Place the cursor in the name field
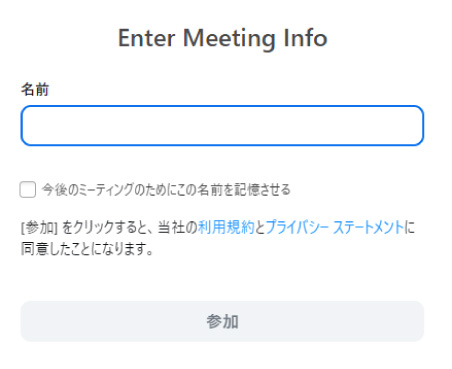The width and height of the screenshot is (452, 369). [222, 126]
